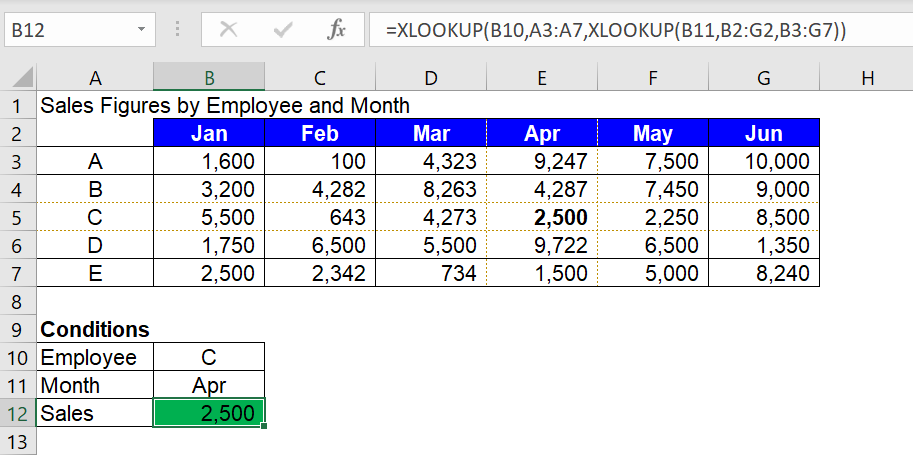Select row 12 header
Image resolution: width=913 pixels, height=455 pixels.
click(18, 414)
